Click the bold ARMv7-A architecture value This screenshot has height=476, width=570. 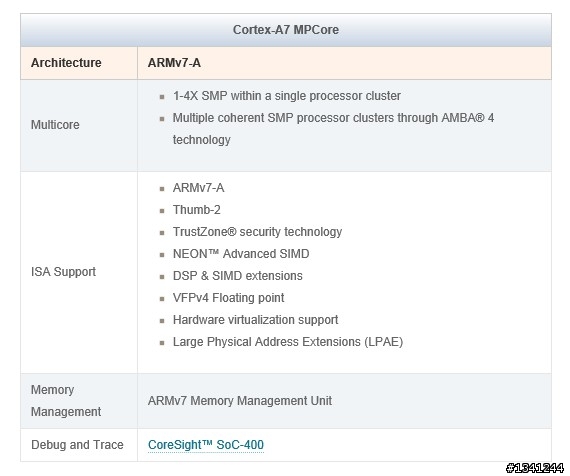click(174, 63)
